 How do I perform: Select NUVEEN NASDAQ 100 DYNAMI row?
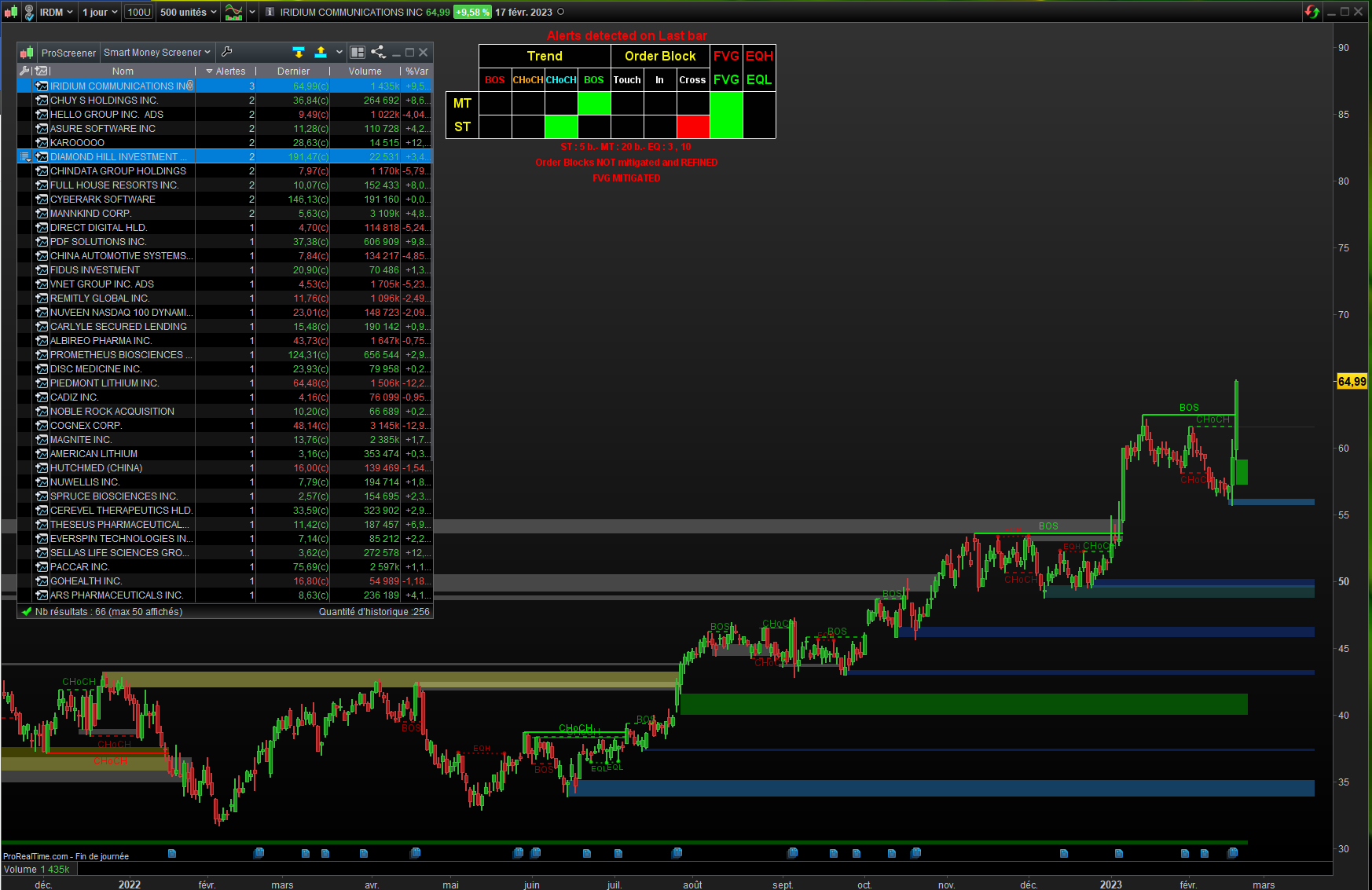click(x=225, y=312)
